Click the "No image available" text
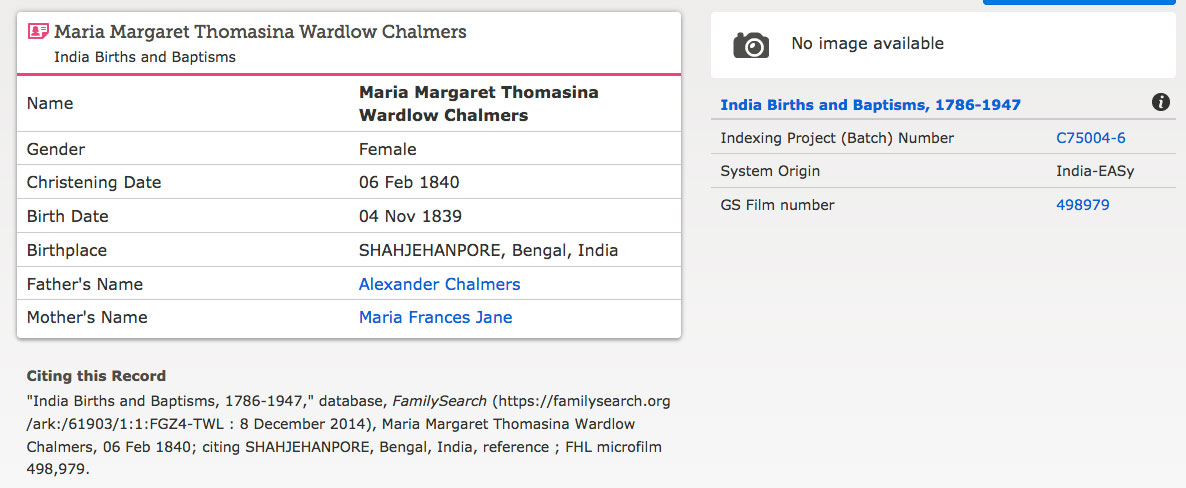Image resolution: width=1186 pixels, height=488 pixels. pos(867,43)
